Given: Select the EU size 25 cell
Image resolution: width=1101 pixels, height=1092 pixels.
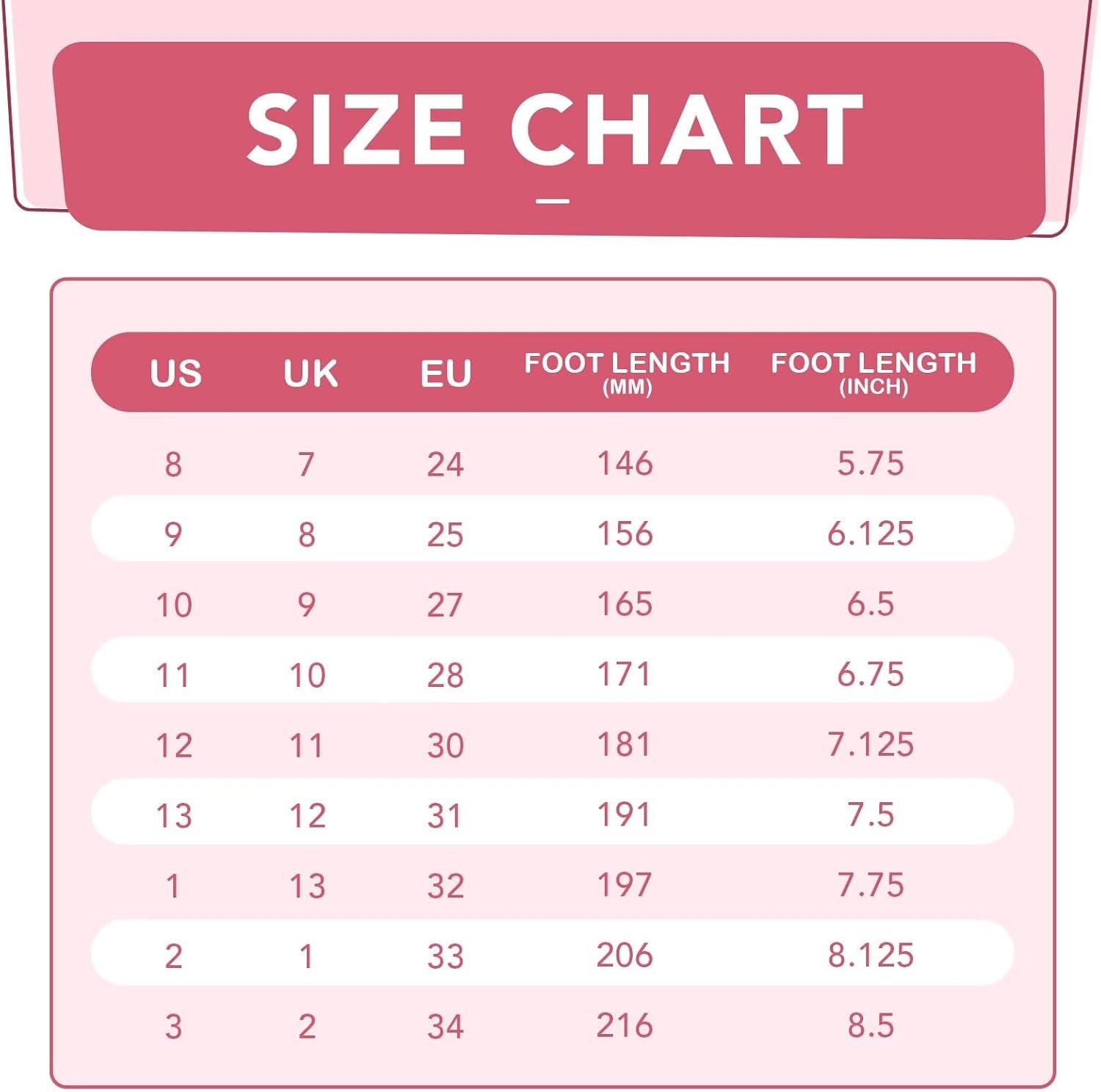Looking at the screenshot, I should click(445, 534).
